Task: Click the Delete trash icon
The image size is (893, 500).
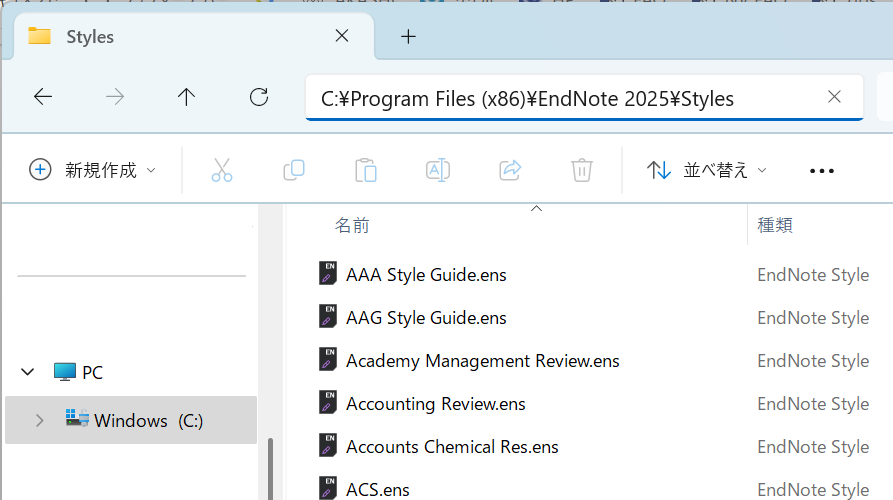Action: [x=581, y=170]
